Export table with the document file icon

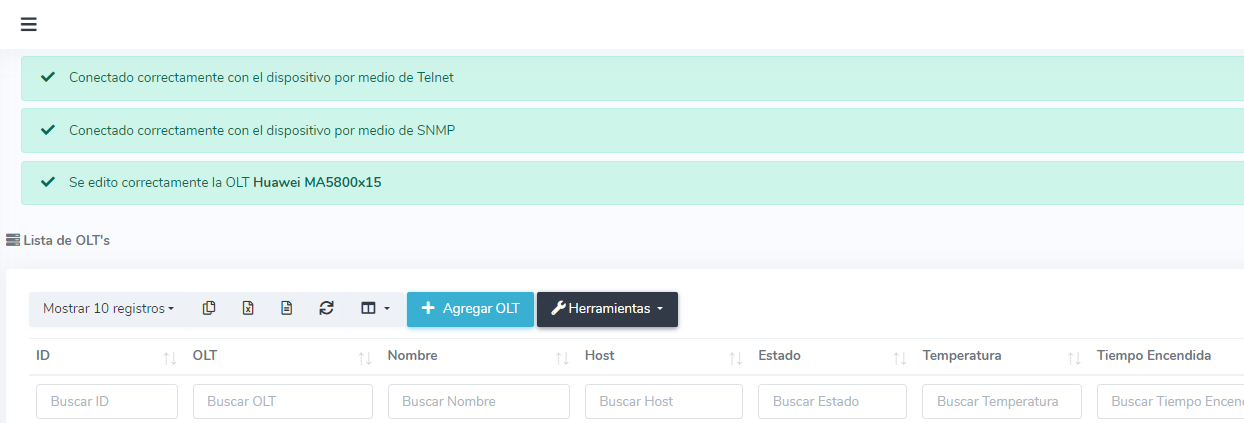click(x=287, y=309)
